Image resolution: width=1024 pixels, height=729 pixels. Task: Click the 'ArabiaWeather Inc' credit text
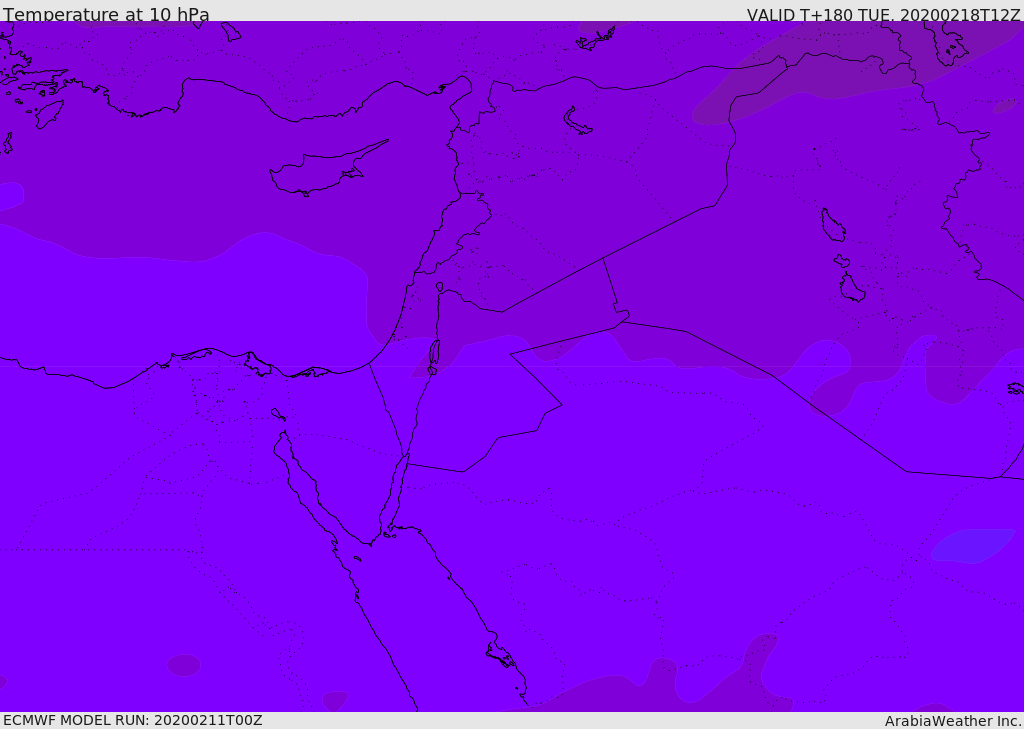point(952,721)
